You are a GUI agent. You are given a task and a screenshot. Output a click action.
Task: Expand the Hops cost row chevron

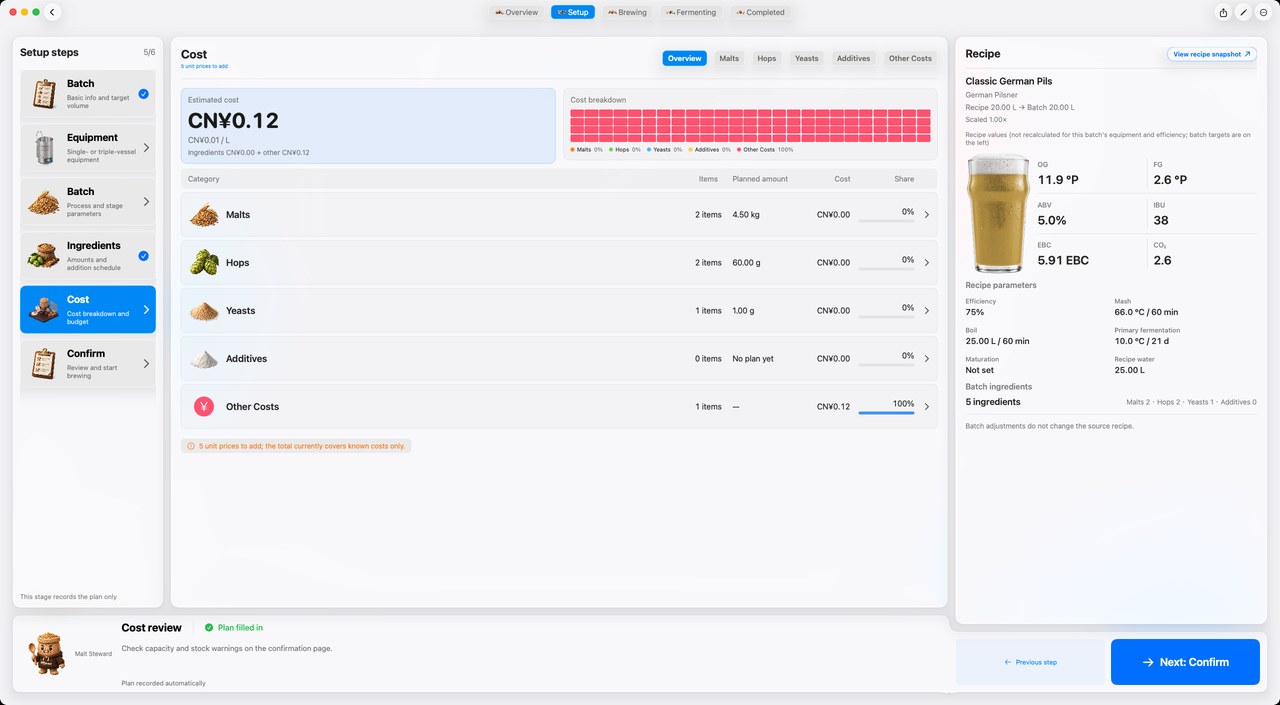pyautogui.click(x=926, y=263)
